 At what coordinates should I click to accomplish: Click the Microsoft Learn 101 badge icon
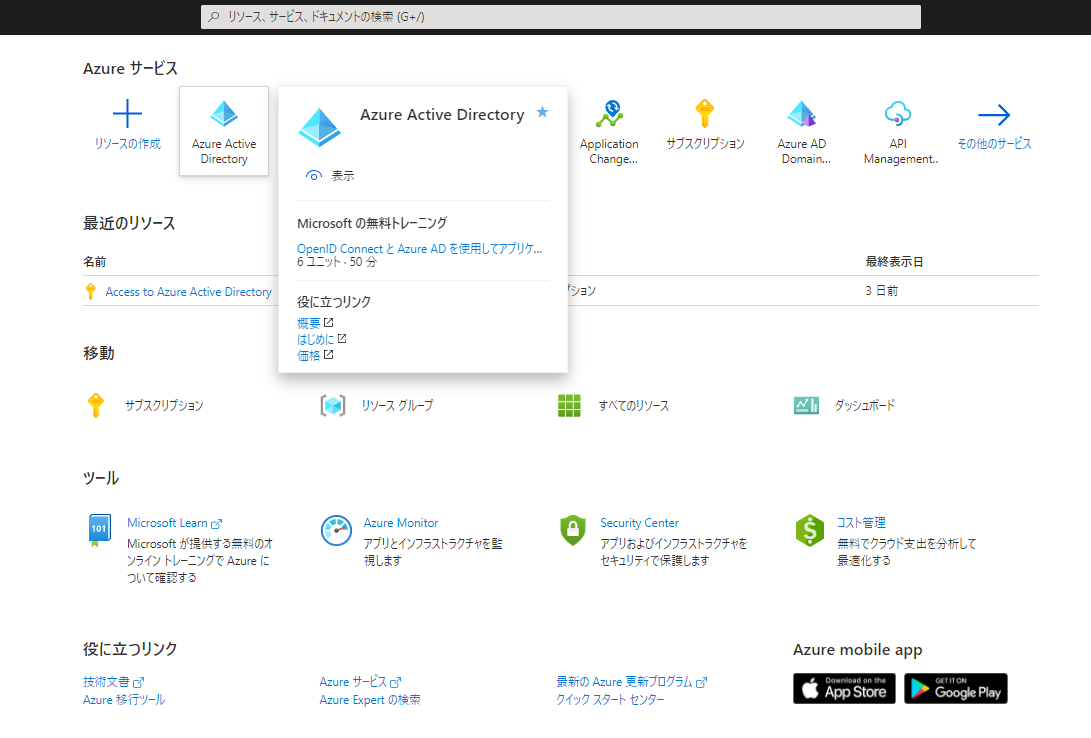point(99,530)
